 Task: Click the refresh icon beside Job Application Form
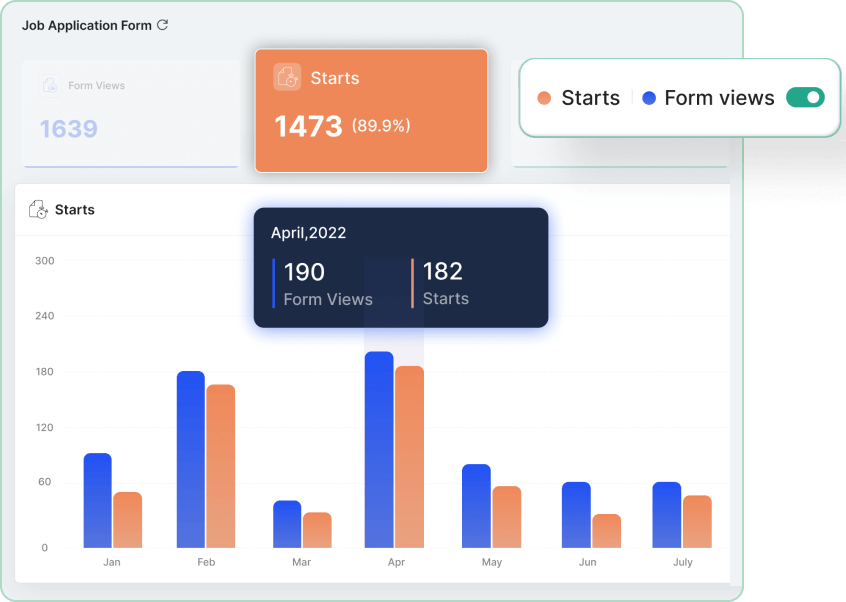tap(162, 25)
